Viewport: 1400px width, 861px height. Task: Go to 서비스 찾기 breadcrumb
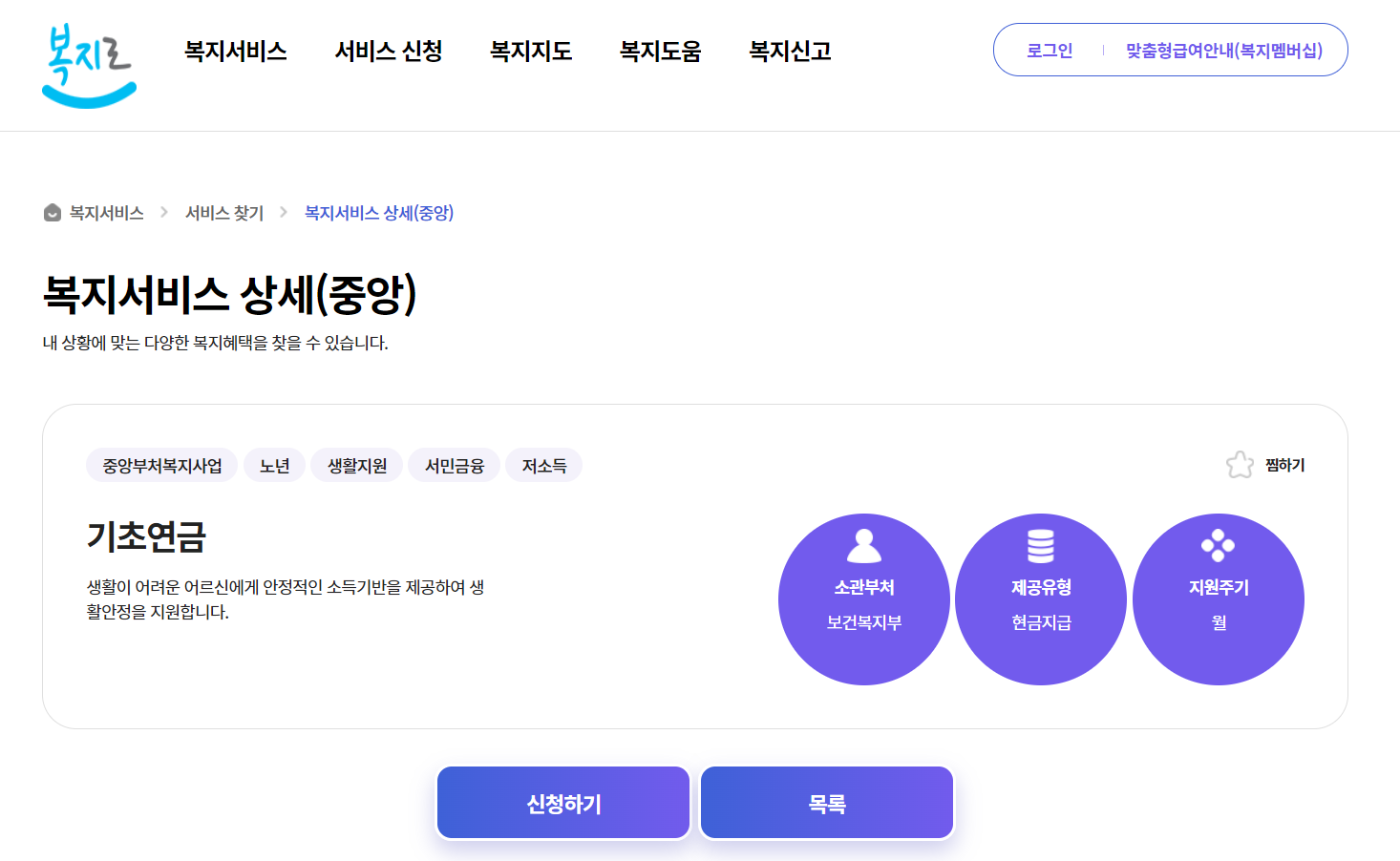[x=224, y=213]
